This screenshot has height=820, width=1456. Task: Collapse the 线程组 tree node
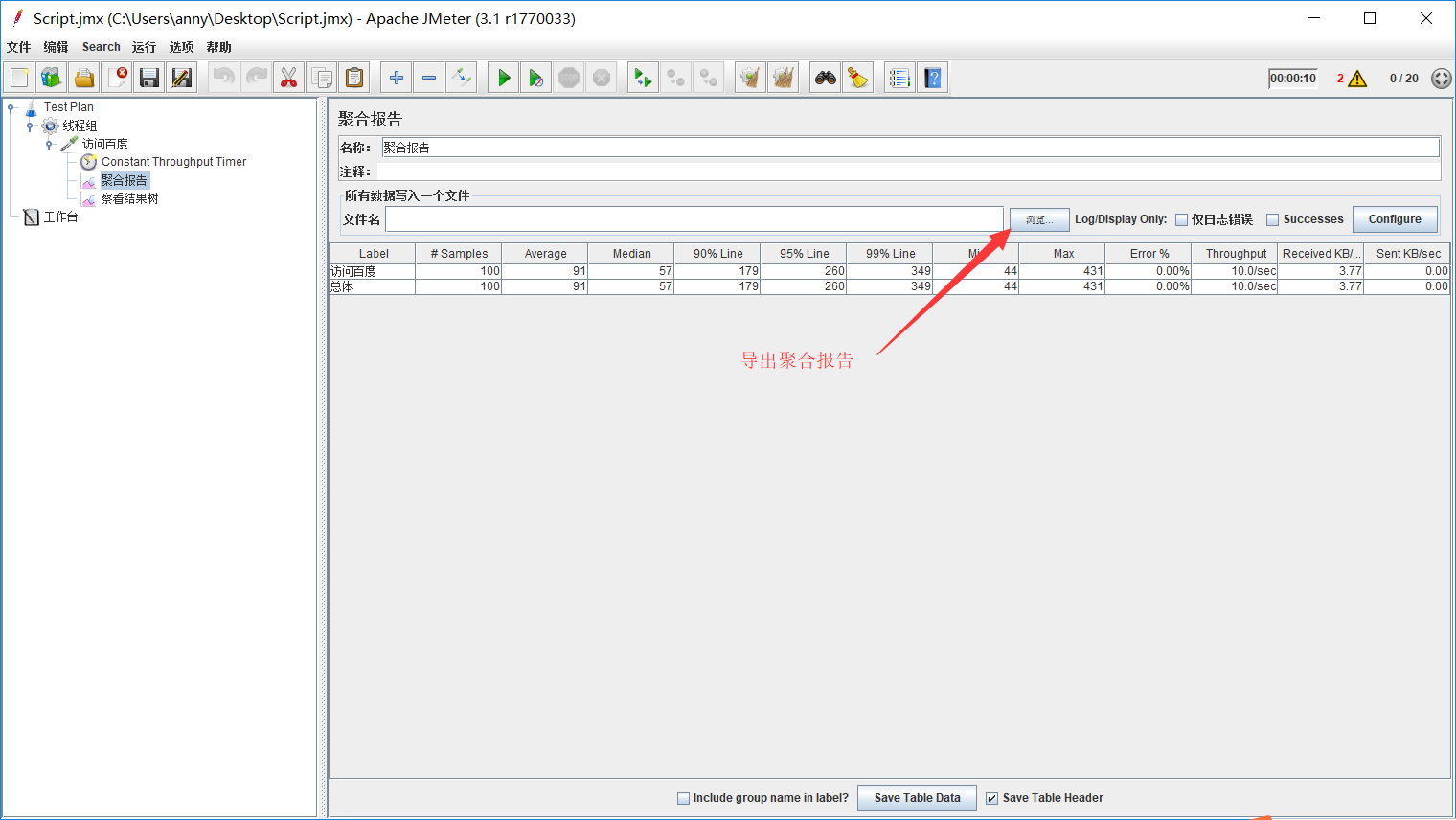(30, 126)
